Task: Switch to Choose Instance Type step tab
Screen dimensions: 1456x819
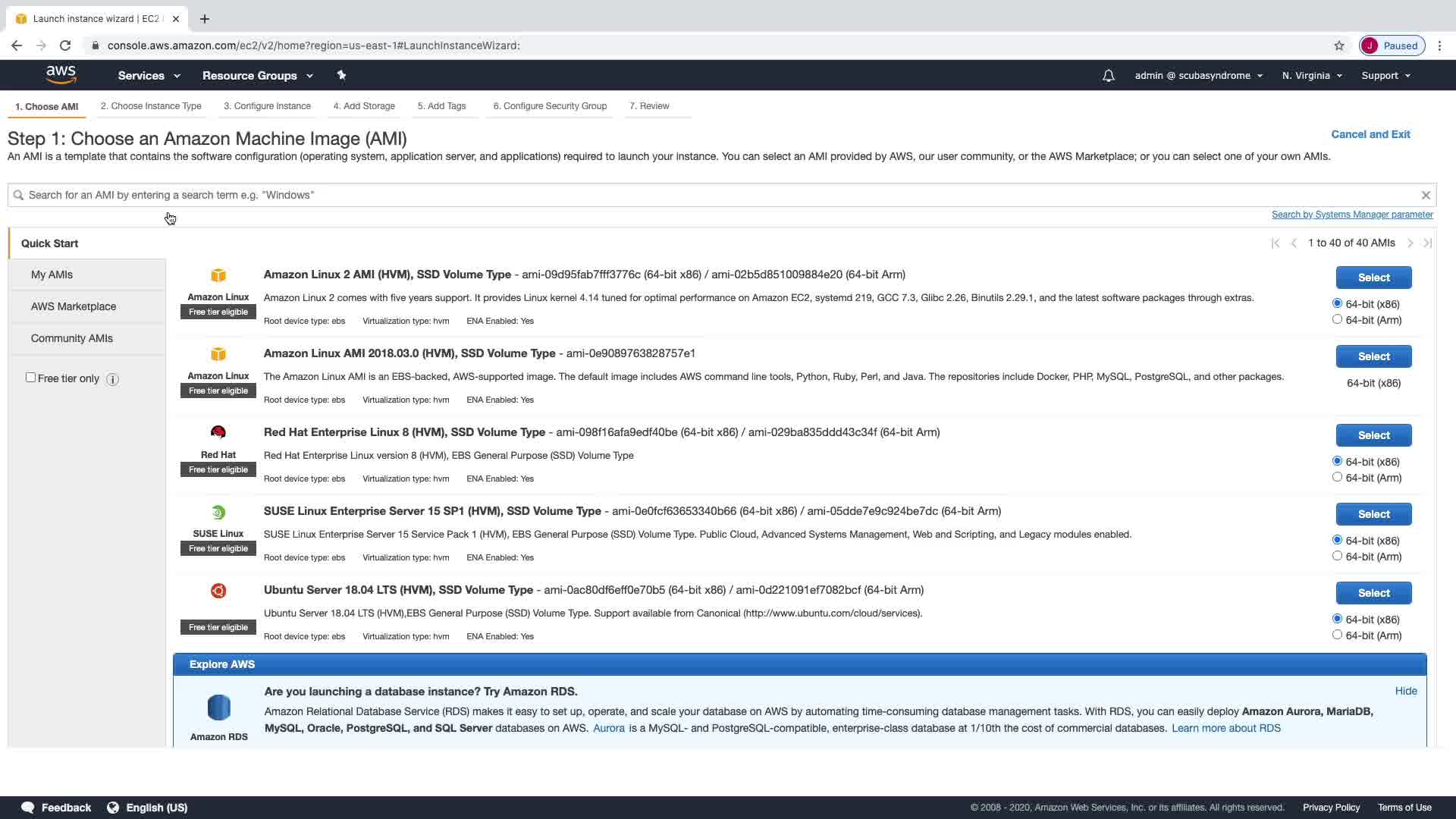Action: click(x=151, y=106)
